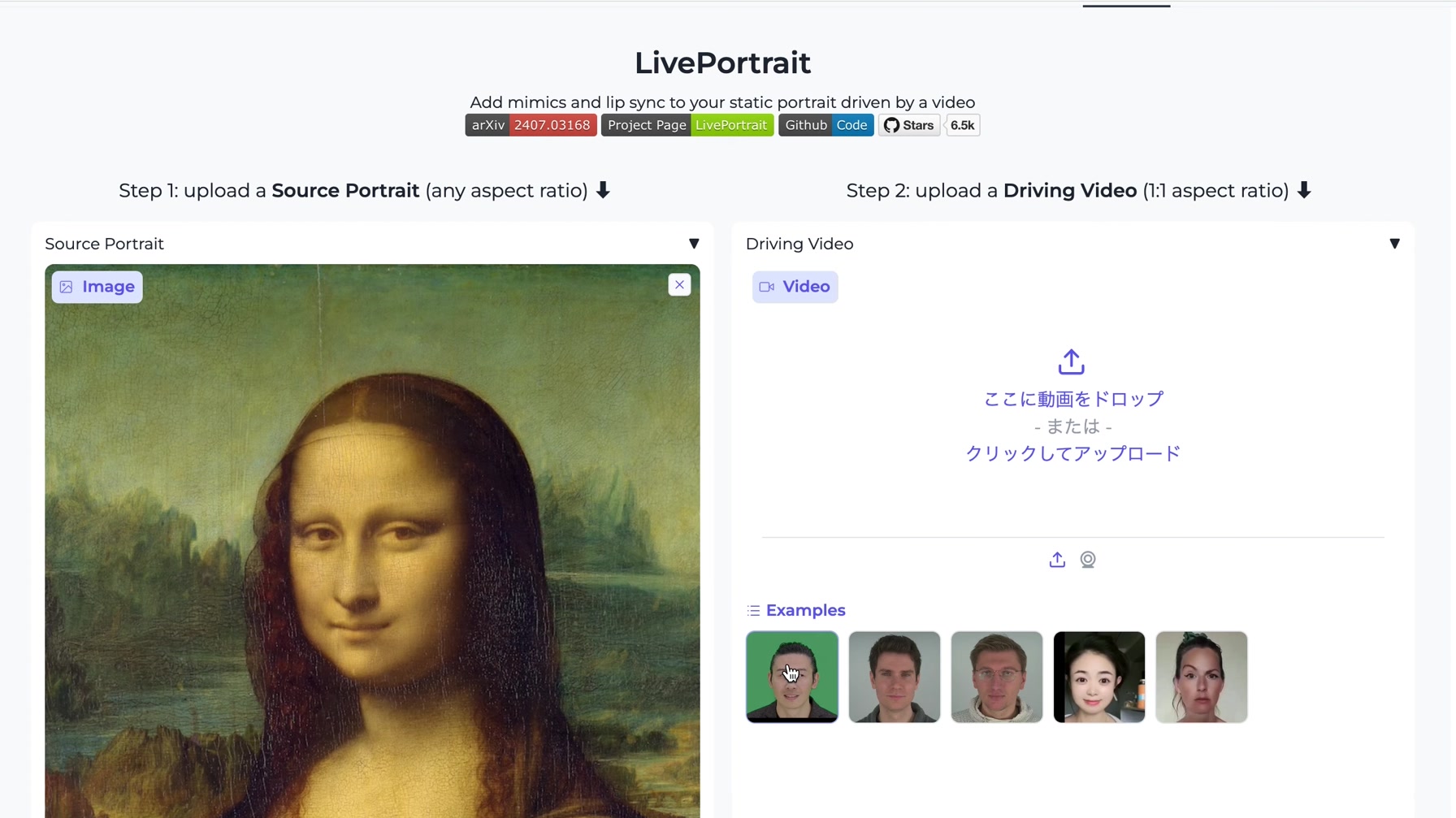Choose the last example video of woman with bun

[x=1202, y=677]
